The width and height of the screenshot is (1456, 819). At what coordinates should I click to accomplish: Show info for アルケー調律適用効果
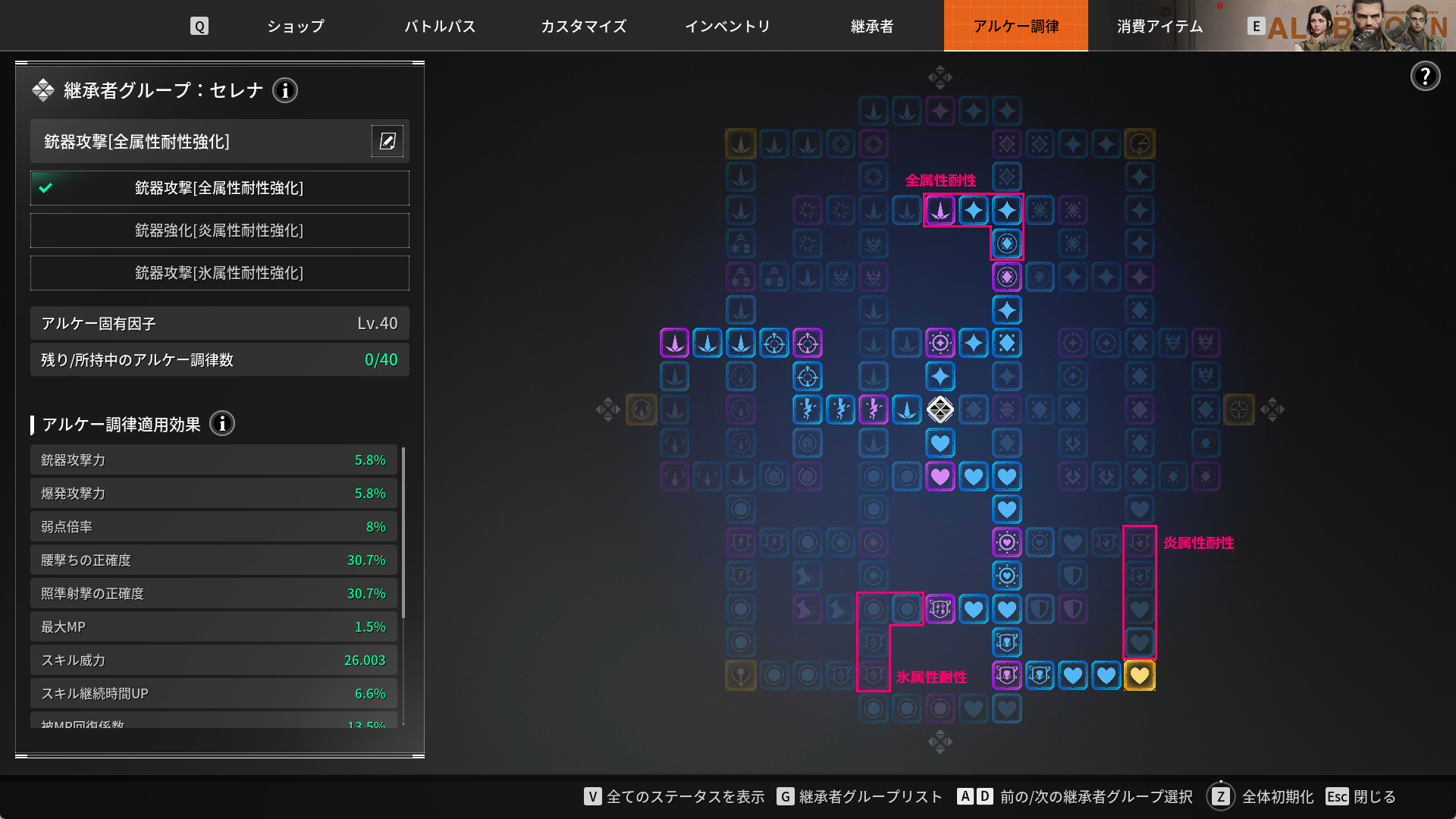point(222,424)
